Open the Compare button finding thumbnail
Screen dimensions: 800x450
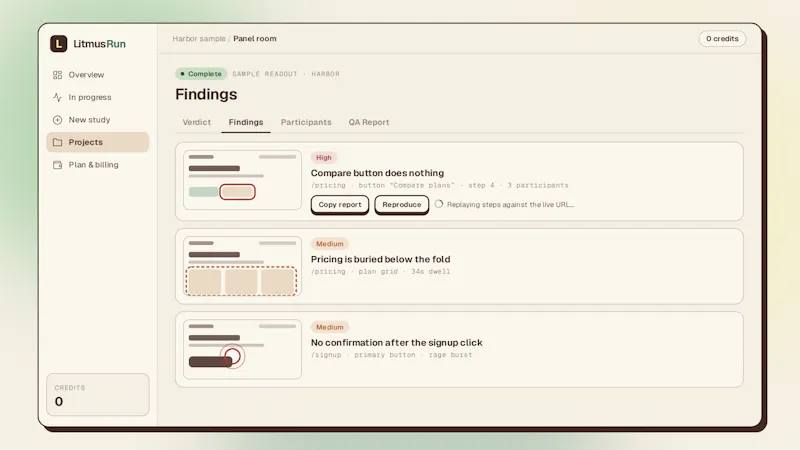pyautogui.click(x=242, y=180)
